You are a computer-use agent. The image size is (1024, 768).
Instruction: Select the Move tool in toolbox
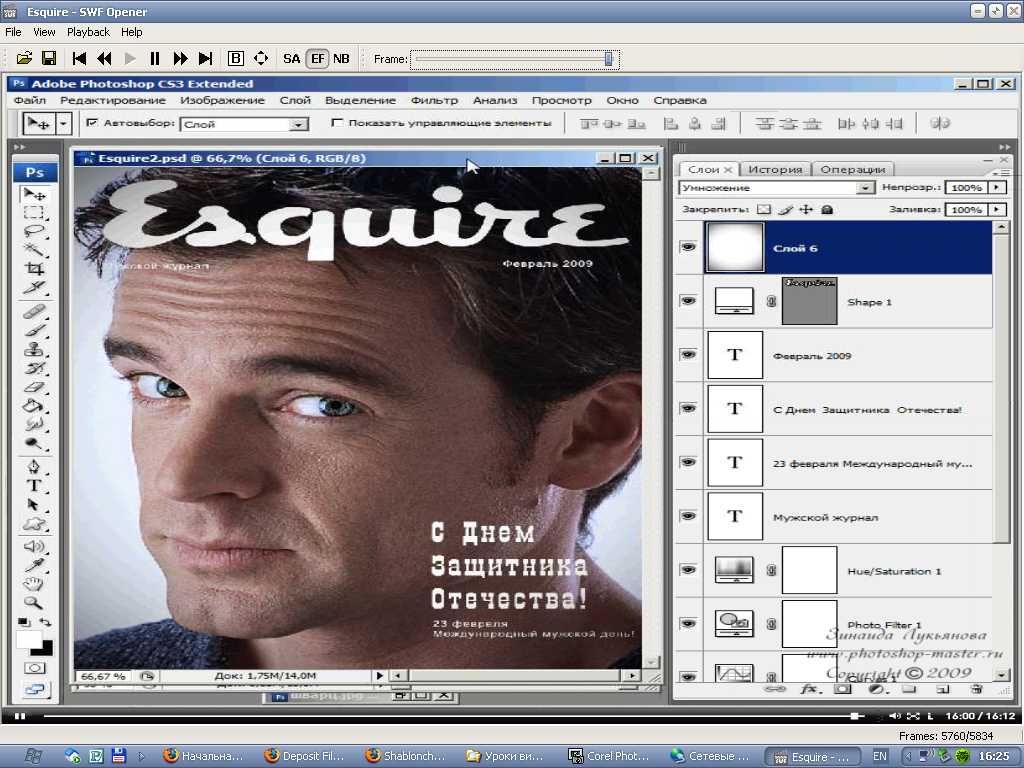34,194
